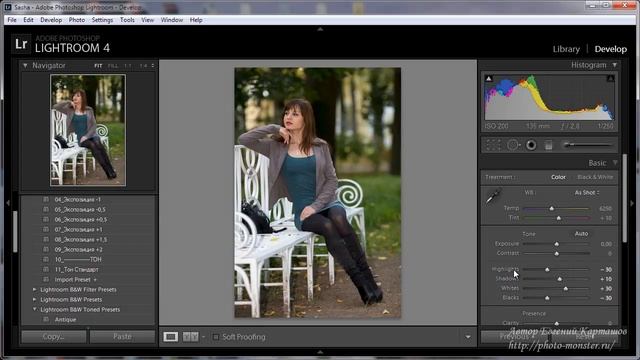The height and width of the screenshot is (360, 640).
Task: Hide the top module picker panel
Action: [x=320, y=29]
